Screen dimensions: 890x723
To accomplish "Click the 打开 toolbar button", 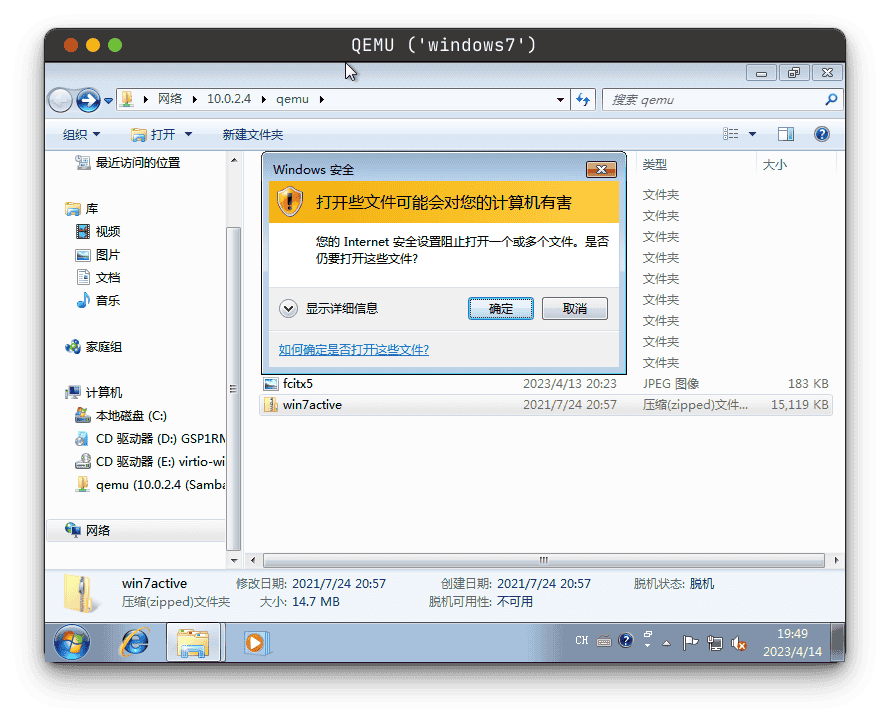I will pyautogui.click(x=153, y=134).
